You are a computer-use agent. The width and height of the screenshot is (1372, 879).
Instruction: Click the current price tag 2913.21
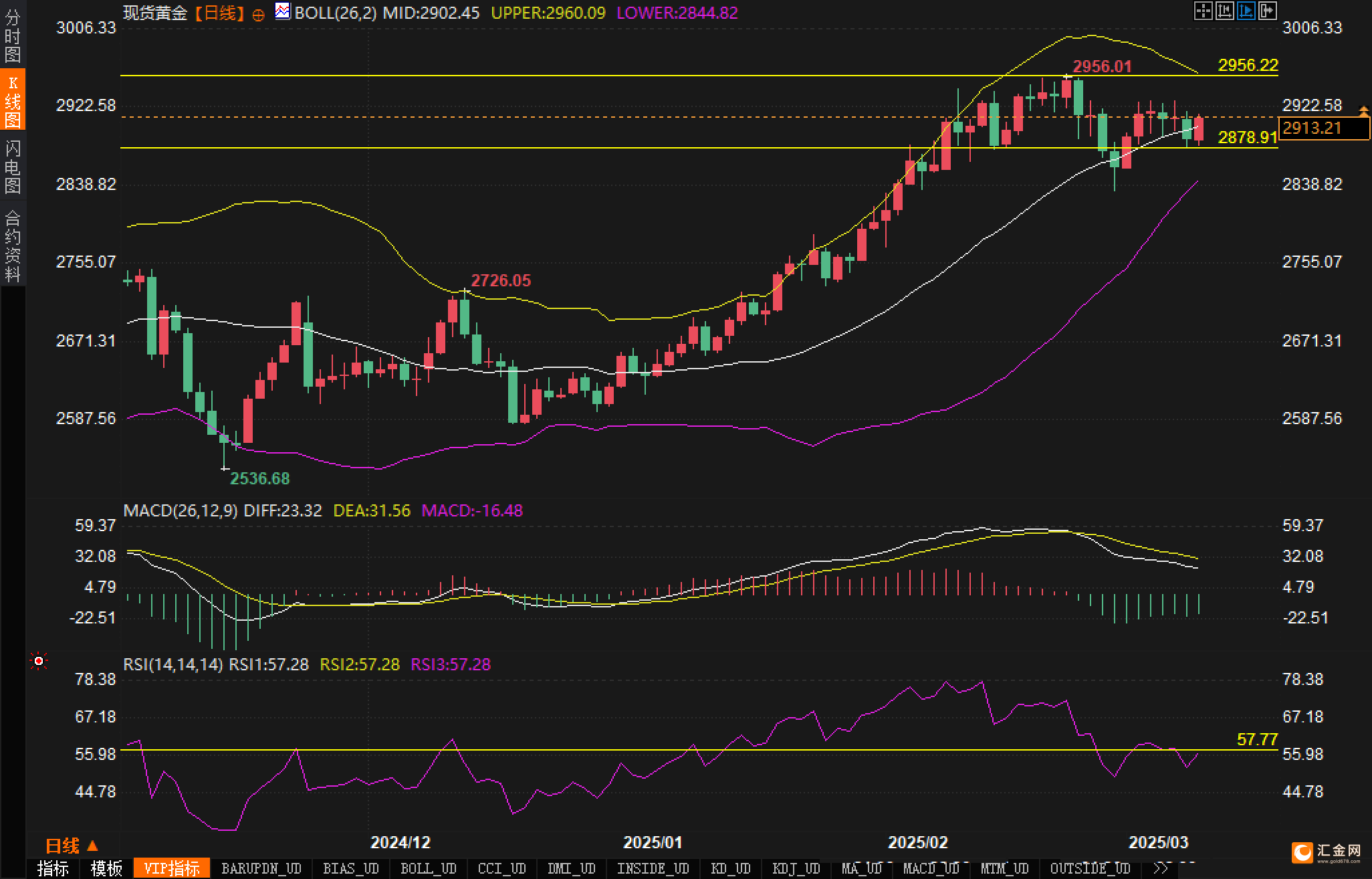(x=1323, y=128)
